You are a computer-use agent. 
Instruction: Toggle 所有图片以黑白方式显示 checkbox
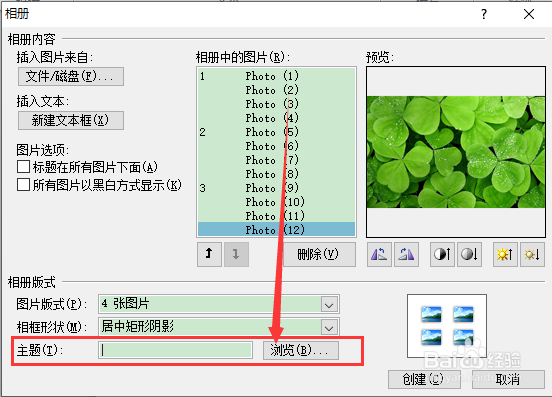23,184
